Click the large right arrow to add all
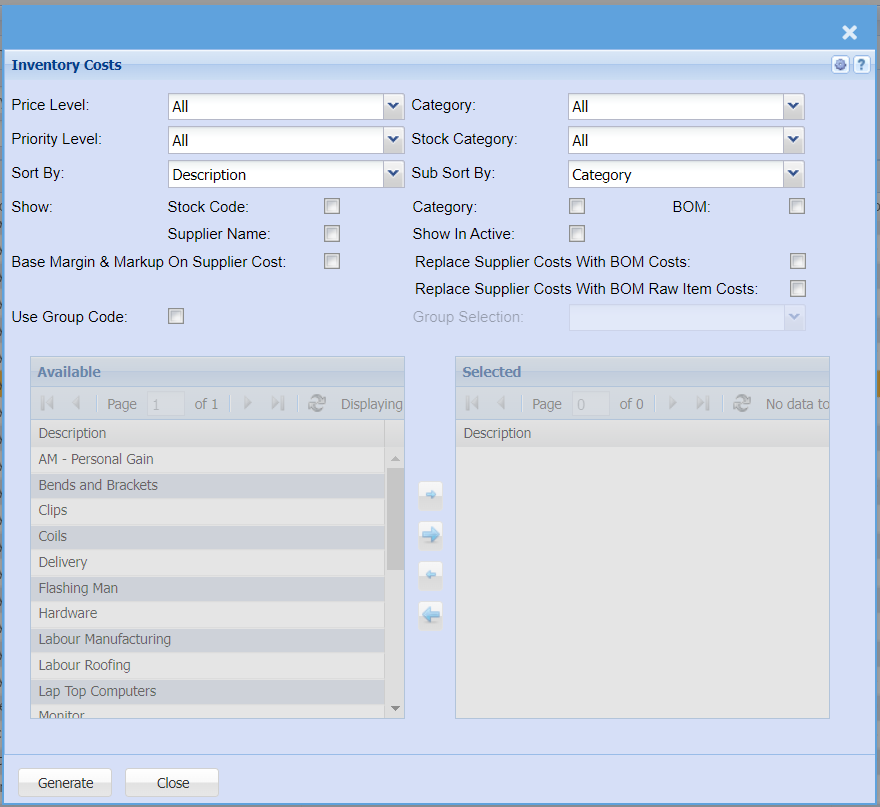The width and height of the screenshot is (880, 807). click(x=430, y=535)
